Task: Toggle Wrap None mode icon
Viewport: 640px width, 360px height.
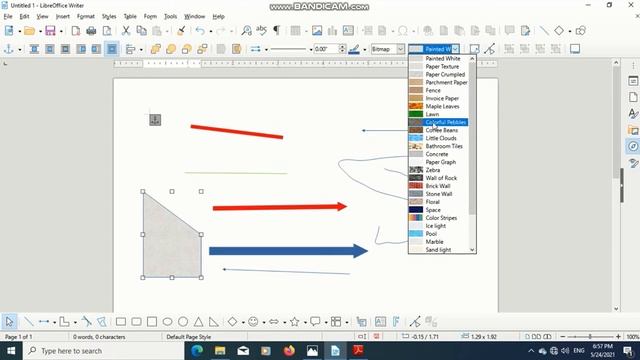Action: pyautogui.click(x=34, y=49)
